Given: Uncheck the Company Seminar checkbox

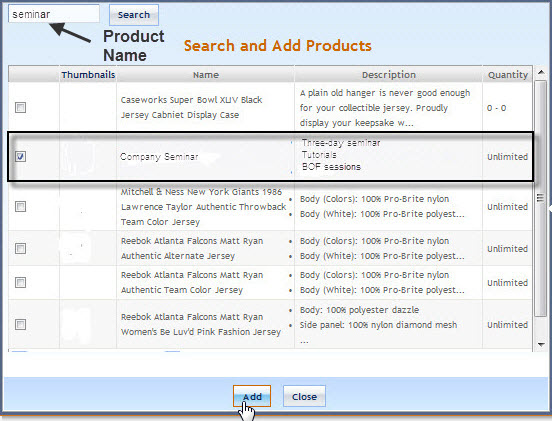Looking at the screenshot, I should (x=20, y=156).
